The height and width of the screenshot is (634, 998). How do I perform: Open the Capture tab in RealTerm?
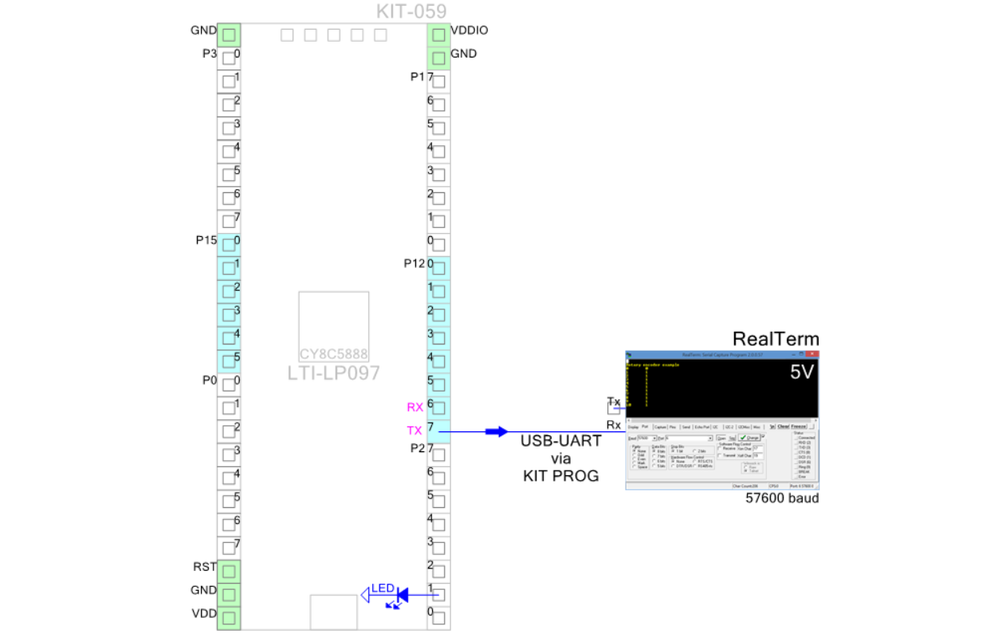(659, 427)
